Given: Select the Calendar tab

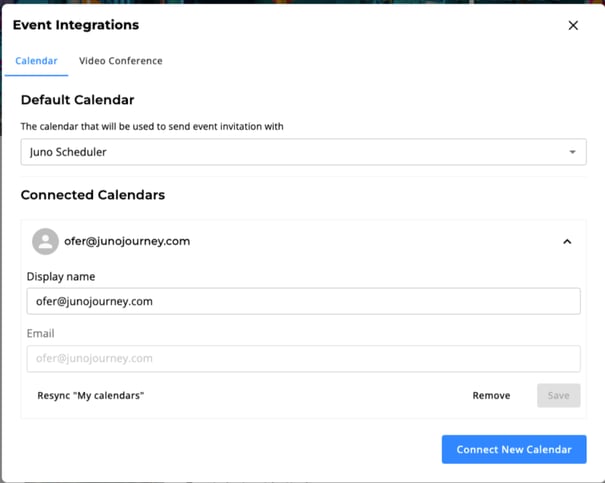Looking at the screenshot, I should (x=36, y=61).
